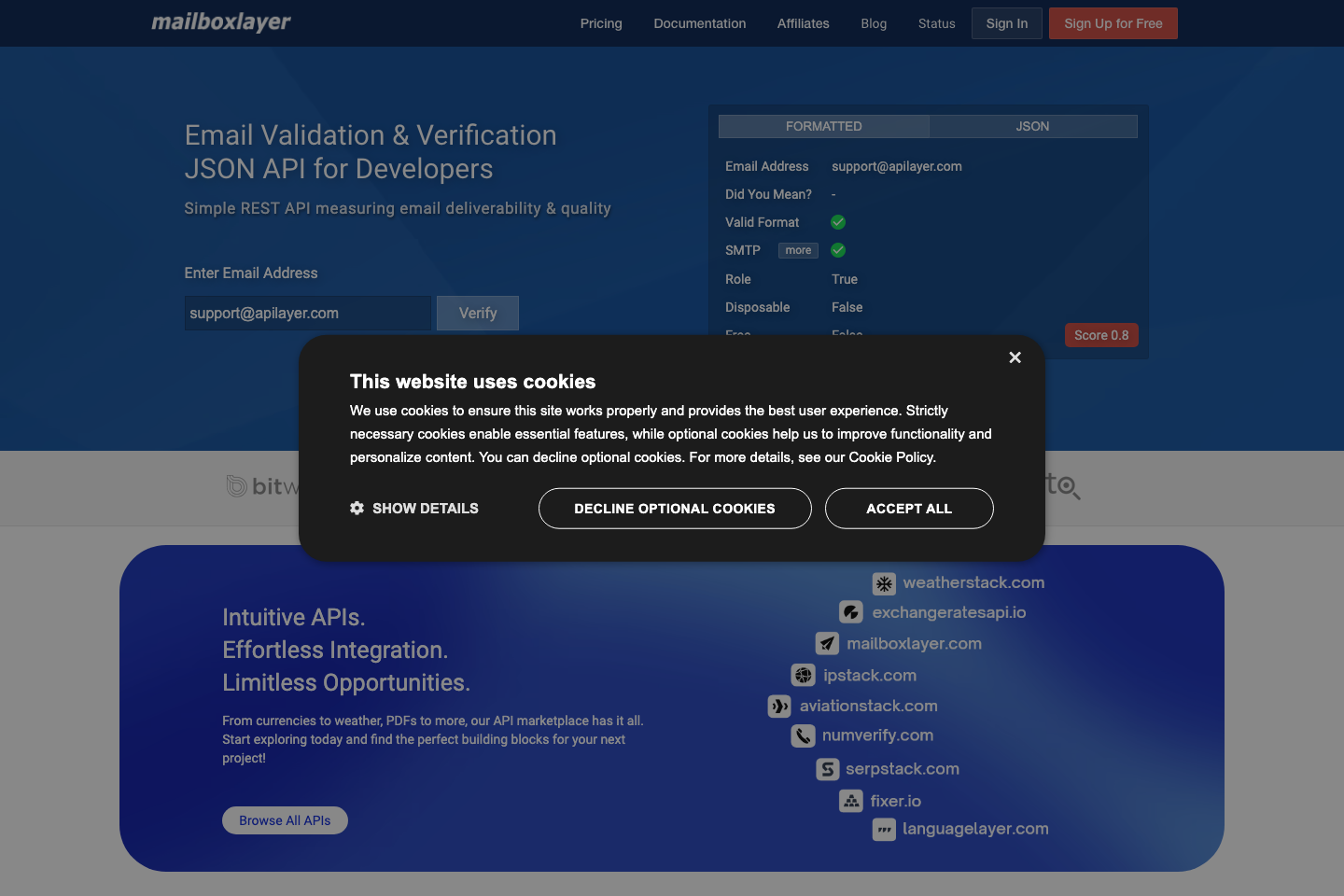Click the mailboxlayer.com paper plane icon
Screen dimensions: 1344x896
(x=827, y=643)
